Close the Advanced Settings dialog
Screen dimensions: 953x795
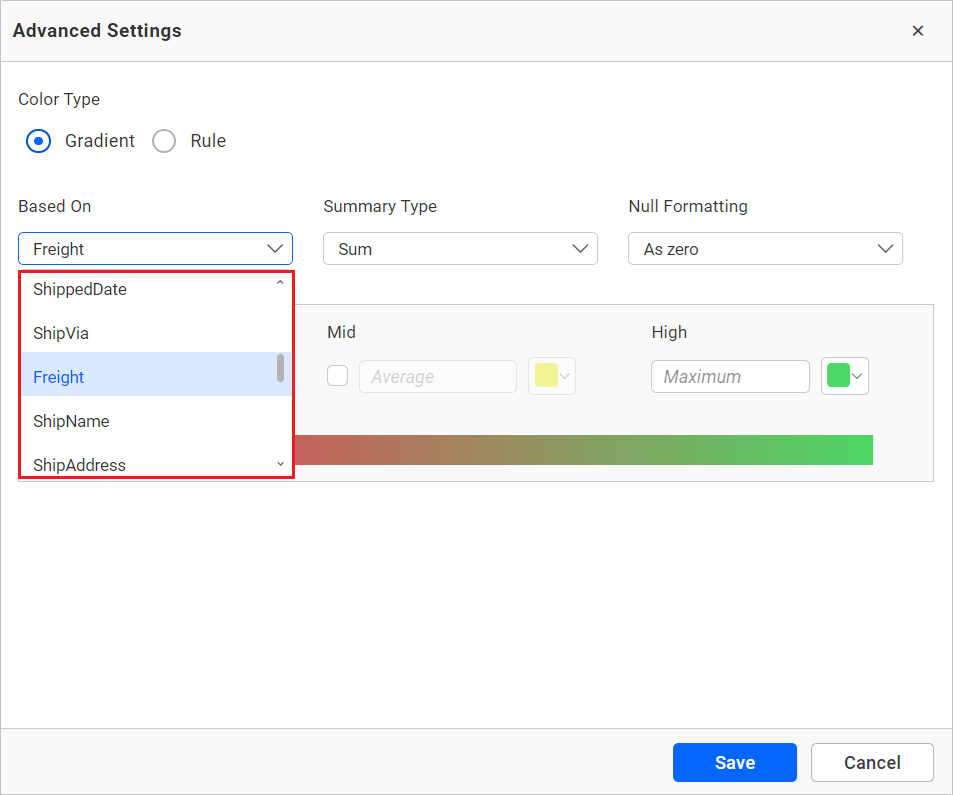tap(917, 31)
